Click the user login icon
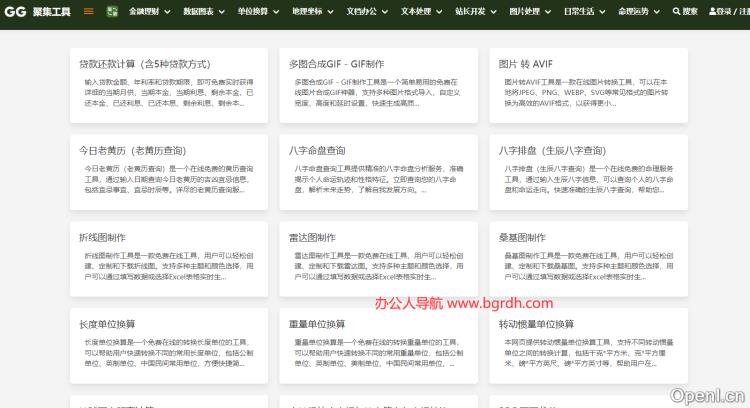 [x=713, y=11]
